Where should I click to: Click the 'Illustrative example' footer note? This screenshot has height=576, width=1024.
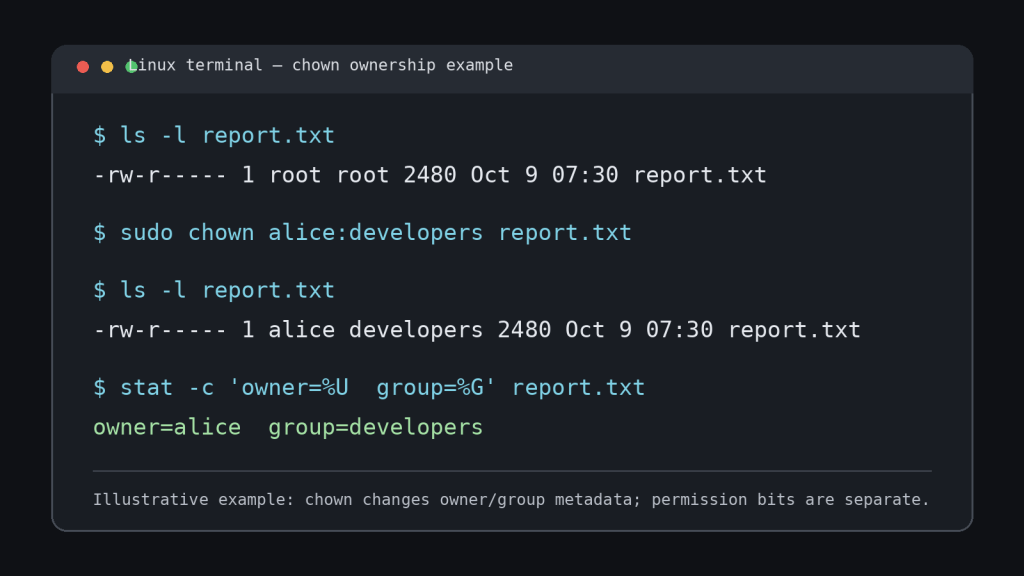(511, 500)
